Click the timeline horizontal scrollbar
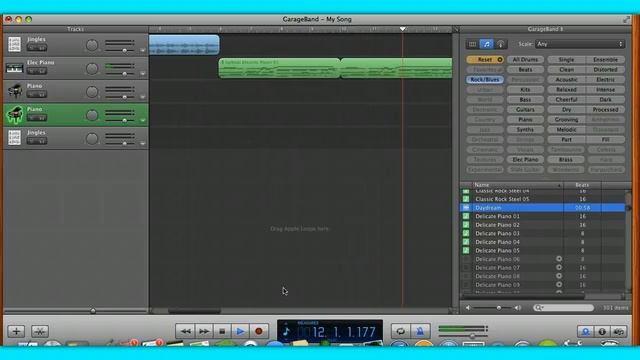The height and width of the screenshot is (360, 640). coord(195,311)
